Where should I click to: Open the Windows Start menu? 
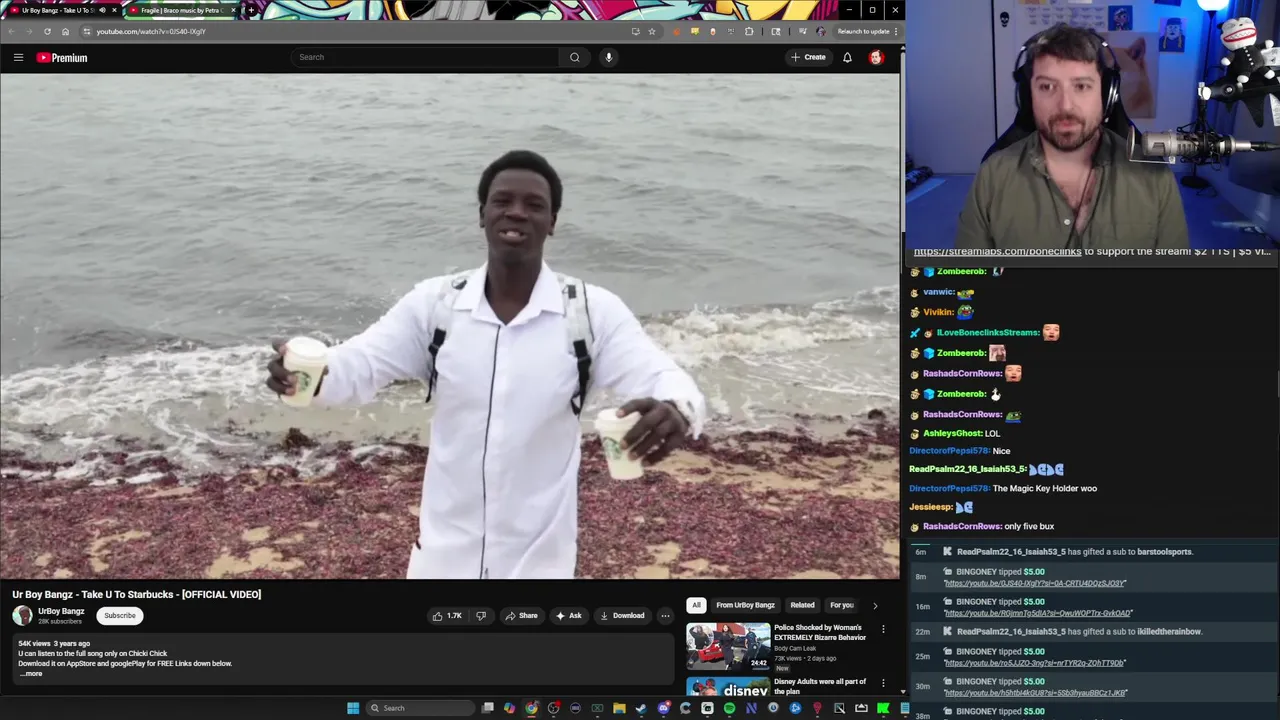pos(353,708)
